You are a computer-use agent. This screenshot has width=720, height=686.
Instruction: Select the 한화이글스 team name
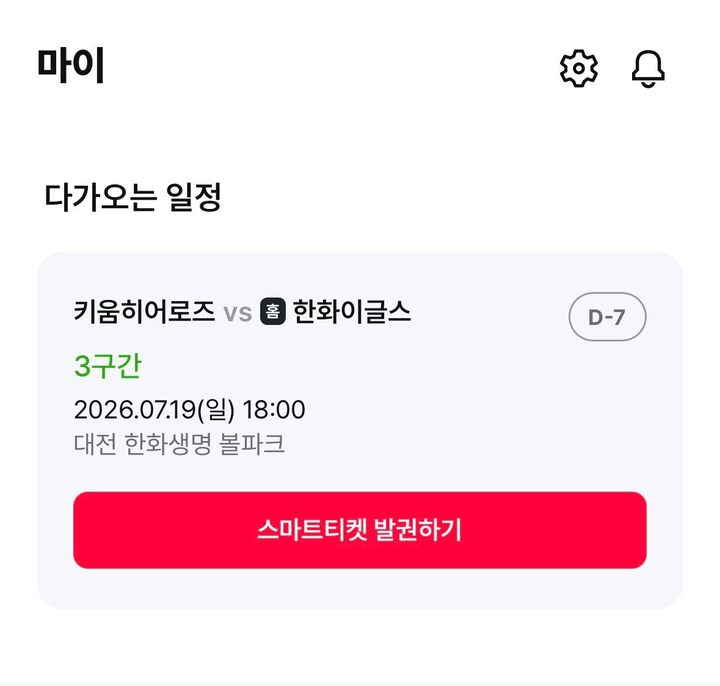351,312
